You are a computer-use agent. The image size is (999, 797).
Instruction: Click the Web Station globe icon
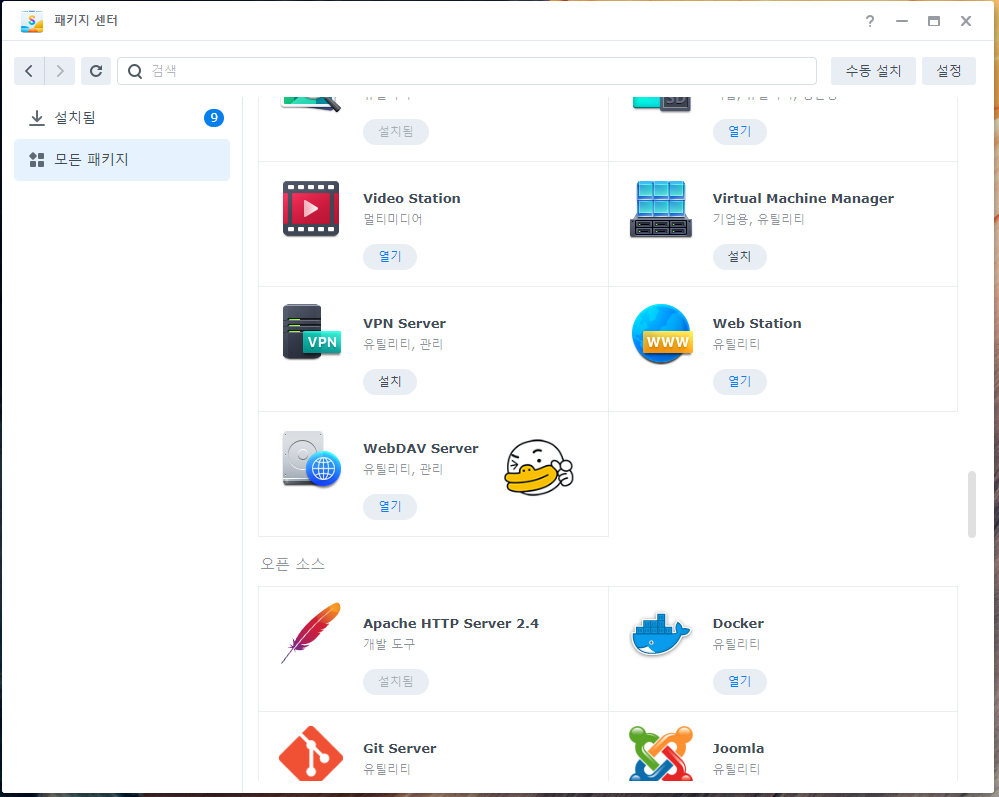coord(662,334)
